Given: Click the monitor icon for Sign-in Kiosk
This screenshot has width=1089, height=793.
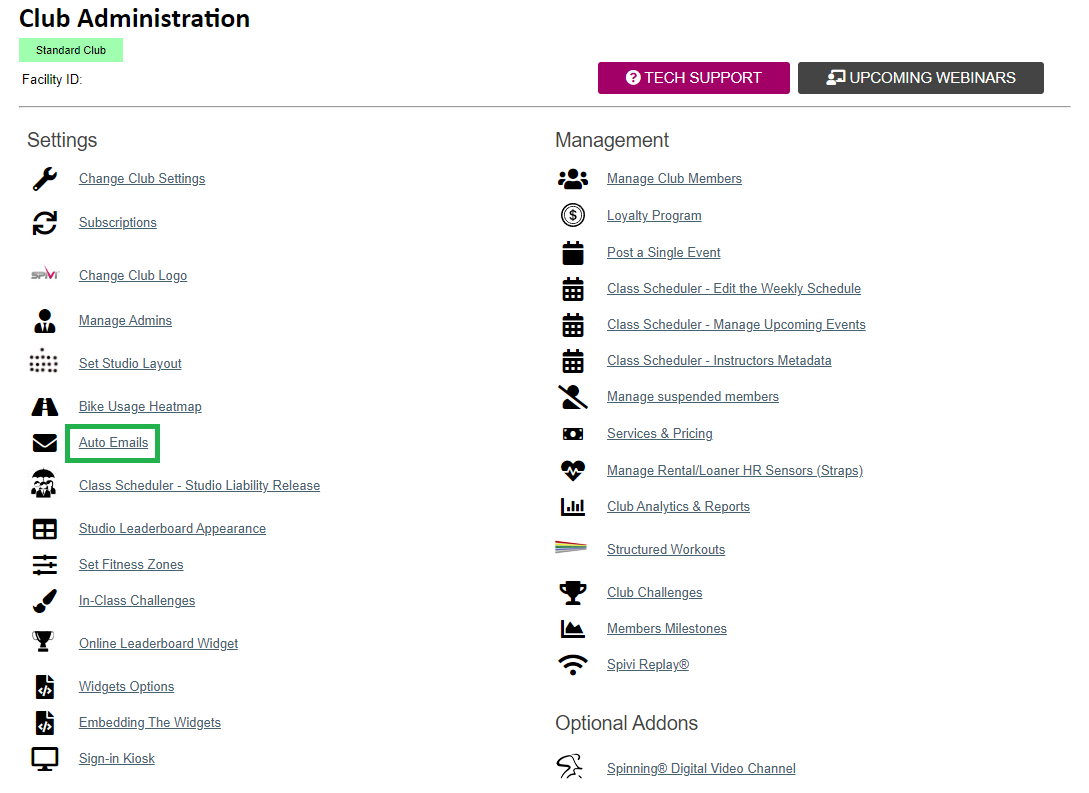Looking at the screenshot, I should click(x=45, y=759).
